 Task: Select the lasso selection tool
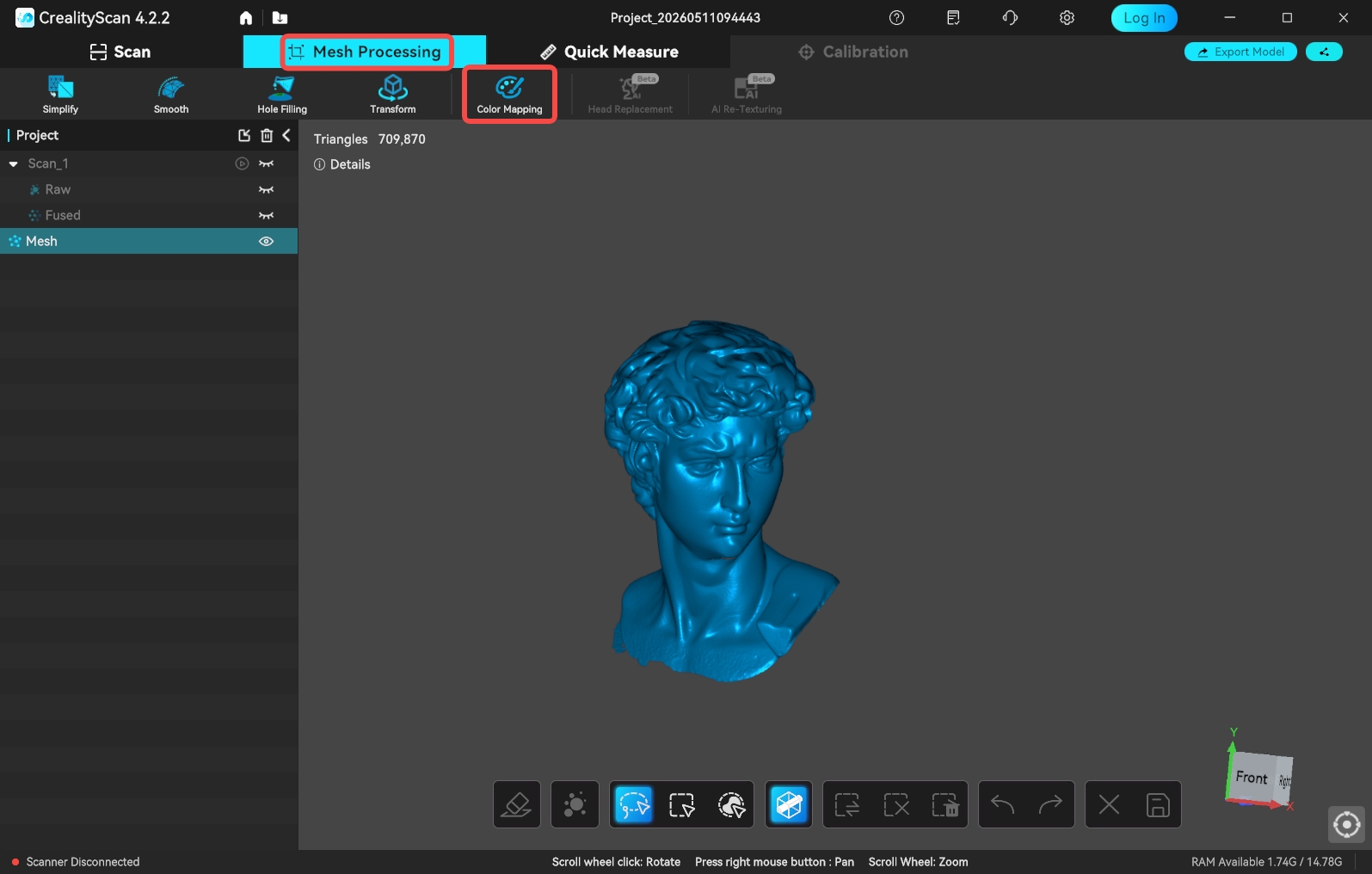click(634, 804)
